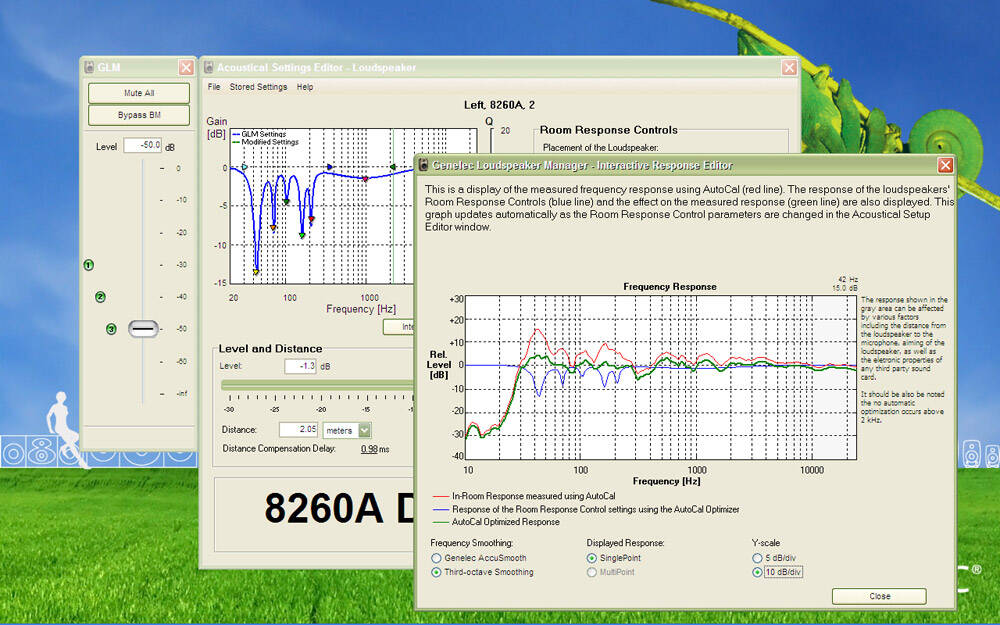Select the dark green downward notch filter marker

286,202
